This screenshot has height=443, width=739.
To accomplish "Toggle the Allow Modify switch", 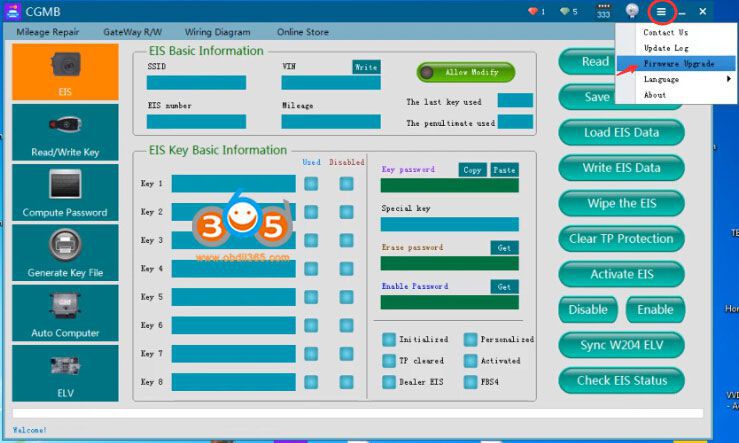I will [x=465, y=72].
